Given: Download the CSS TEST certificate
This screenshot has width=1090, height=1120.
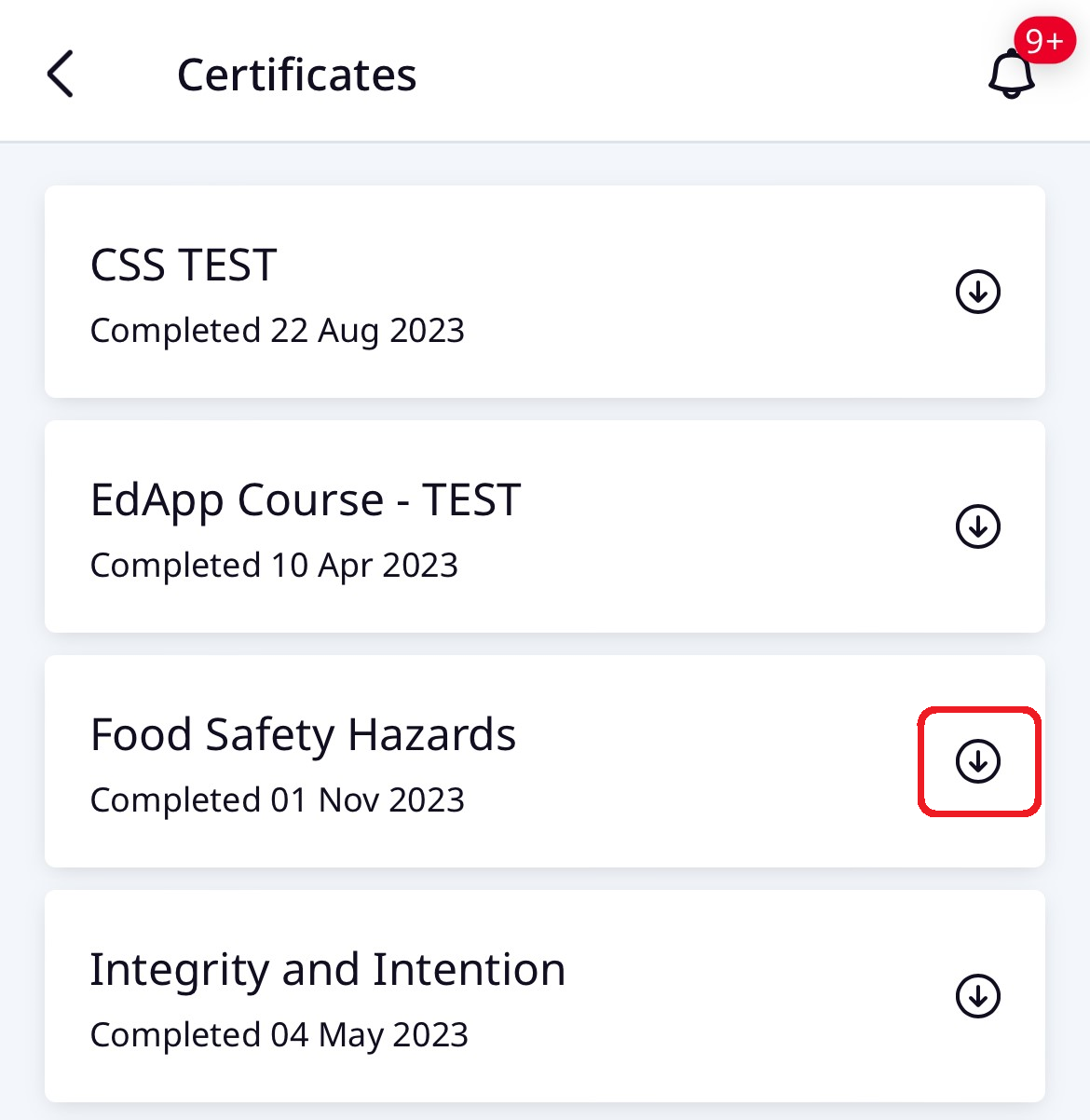Looking at the screenshot, I should pyautogui.click(x=977, y=292).
